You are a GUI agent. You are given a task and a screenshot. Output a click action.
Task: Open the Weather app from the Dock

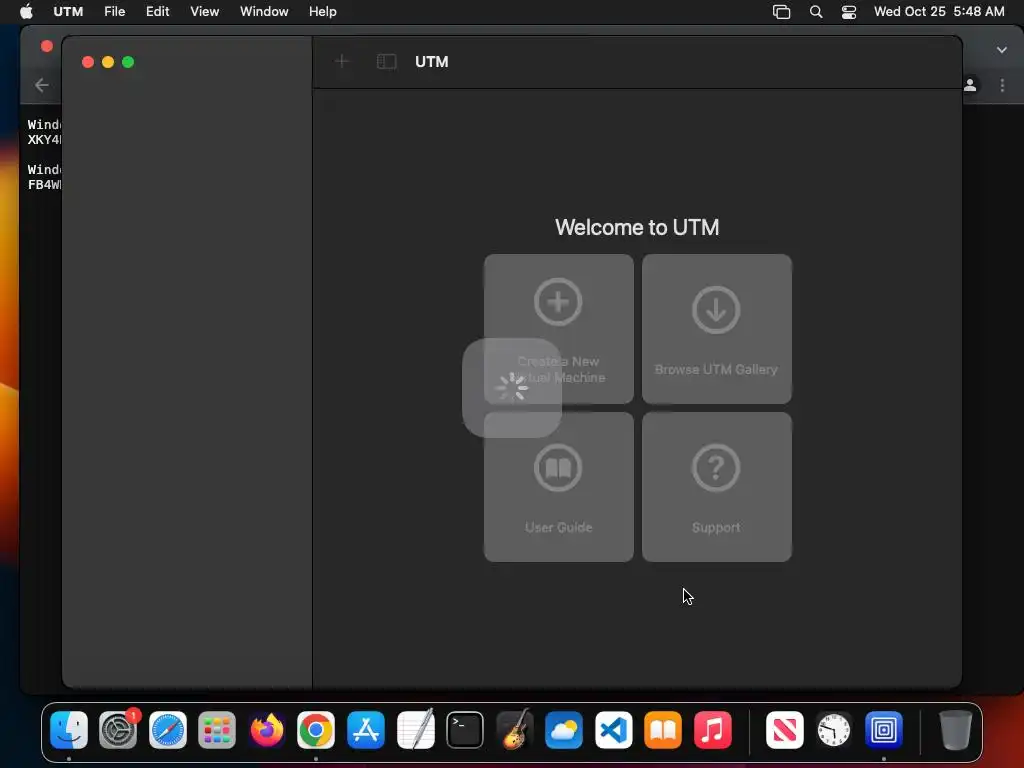pos(564,729)
